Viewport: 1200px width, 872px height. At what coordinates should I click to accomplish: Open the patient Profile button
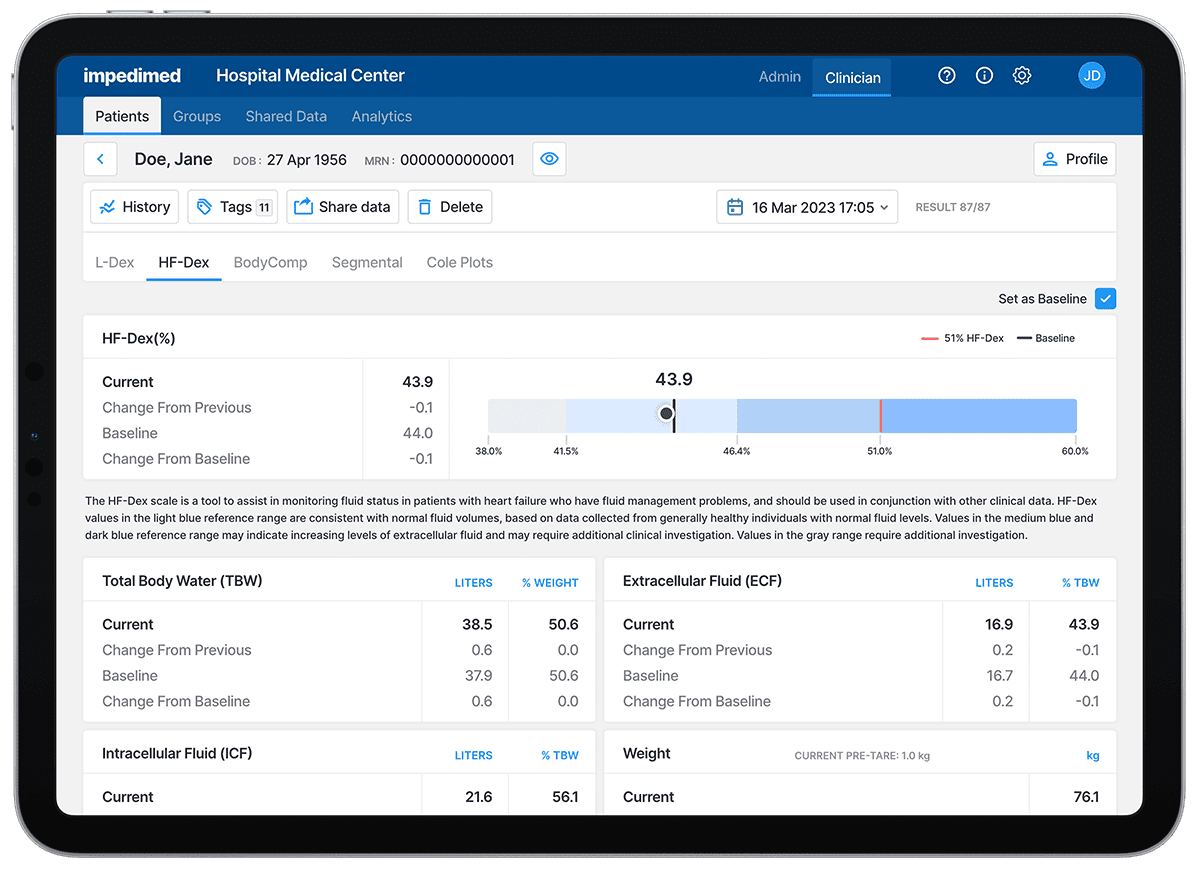tap(1074, 159)
